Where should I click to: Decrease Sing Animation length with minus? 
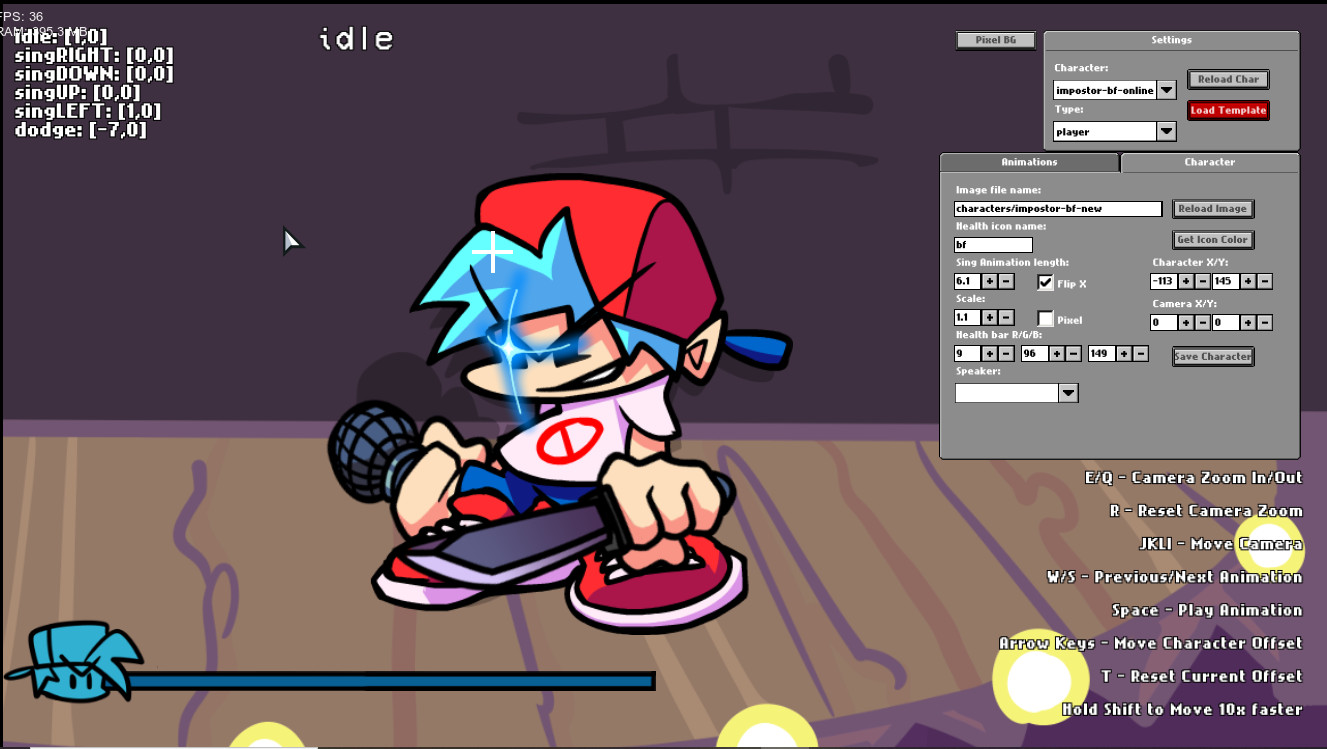tap(1006, 282)
